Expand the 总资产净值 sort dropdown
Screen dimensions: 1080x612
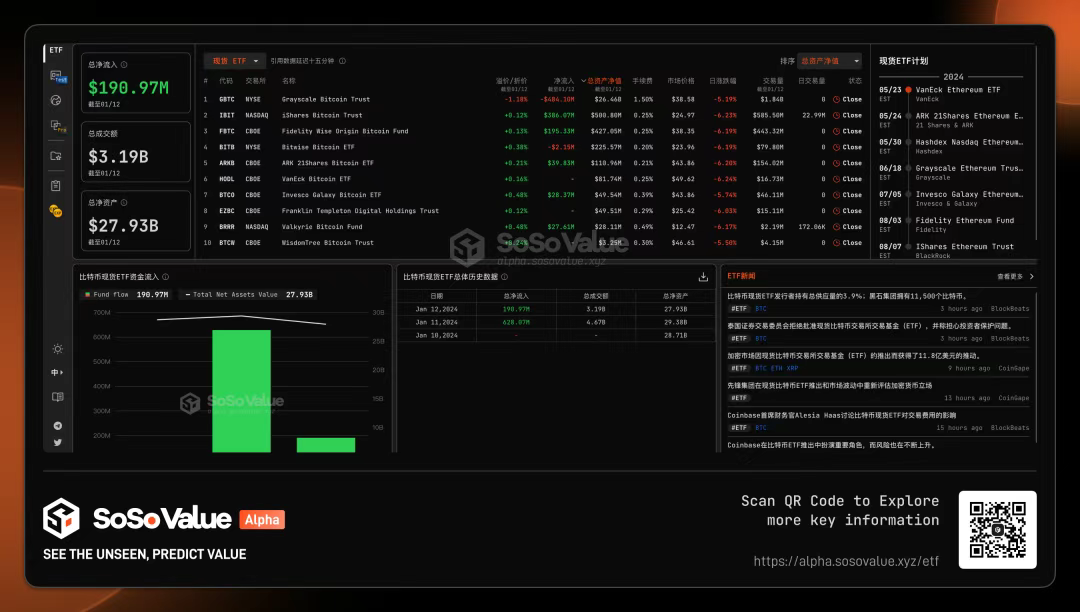point(829,61)
